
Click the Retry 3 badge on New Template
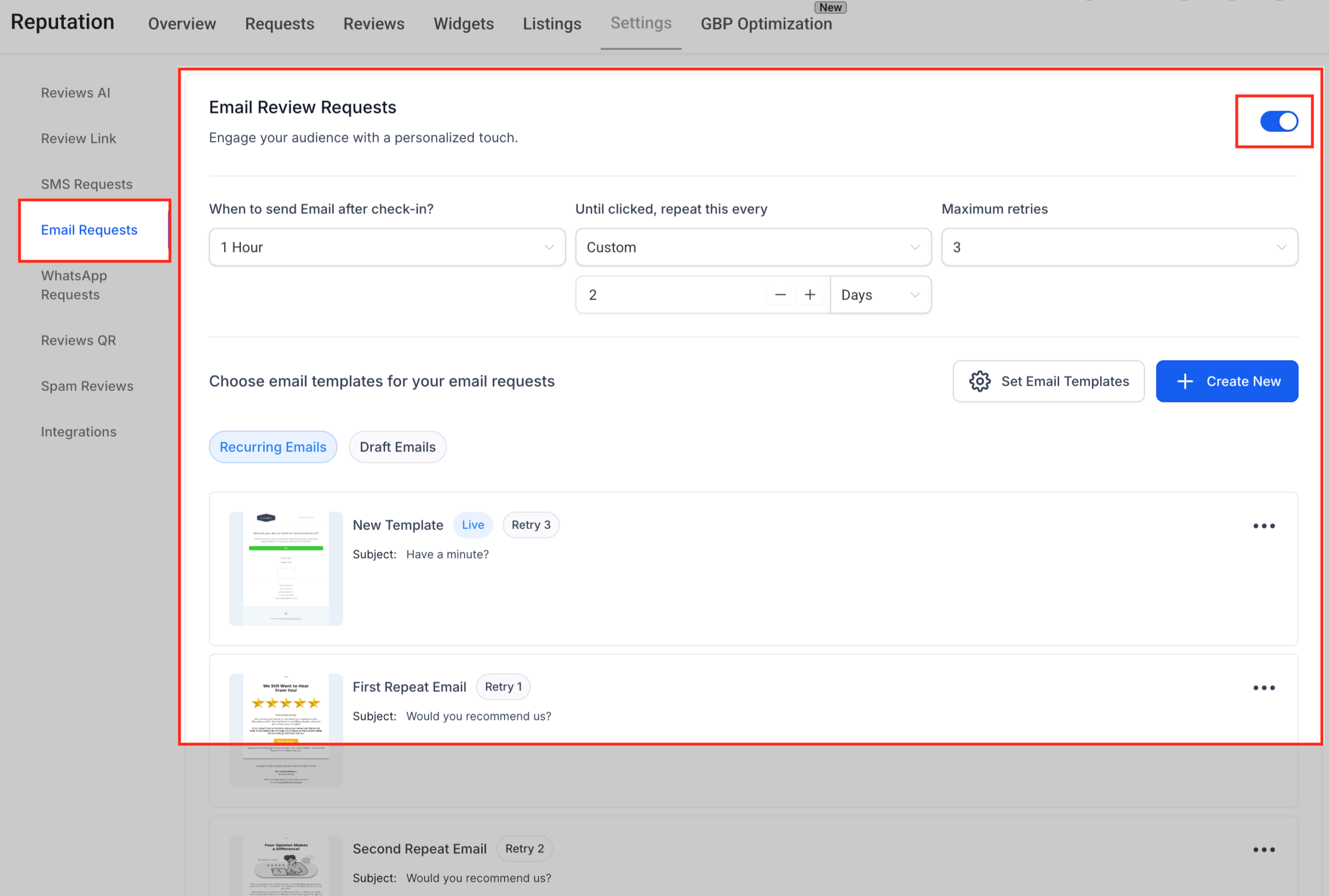(x=531, y=525)
